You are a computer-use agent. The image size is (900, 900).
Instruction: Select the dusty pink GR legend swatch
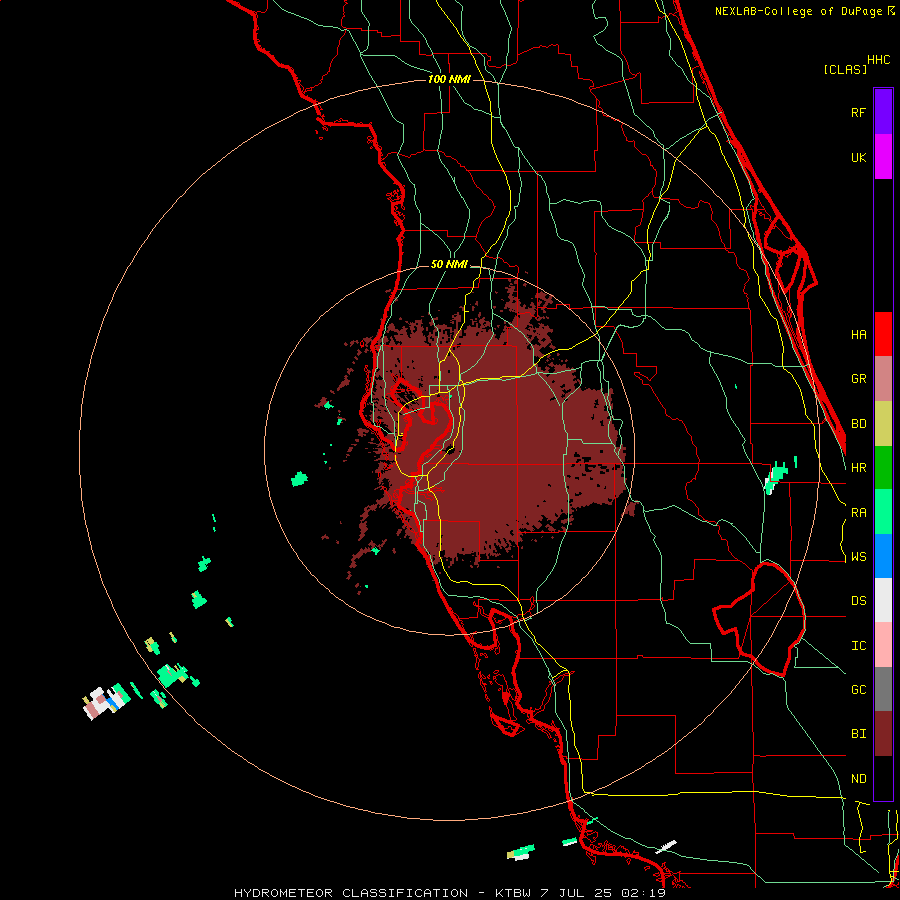[883, 379]
